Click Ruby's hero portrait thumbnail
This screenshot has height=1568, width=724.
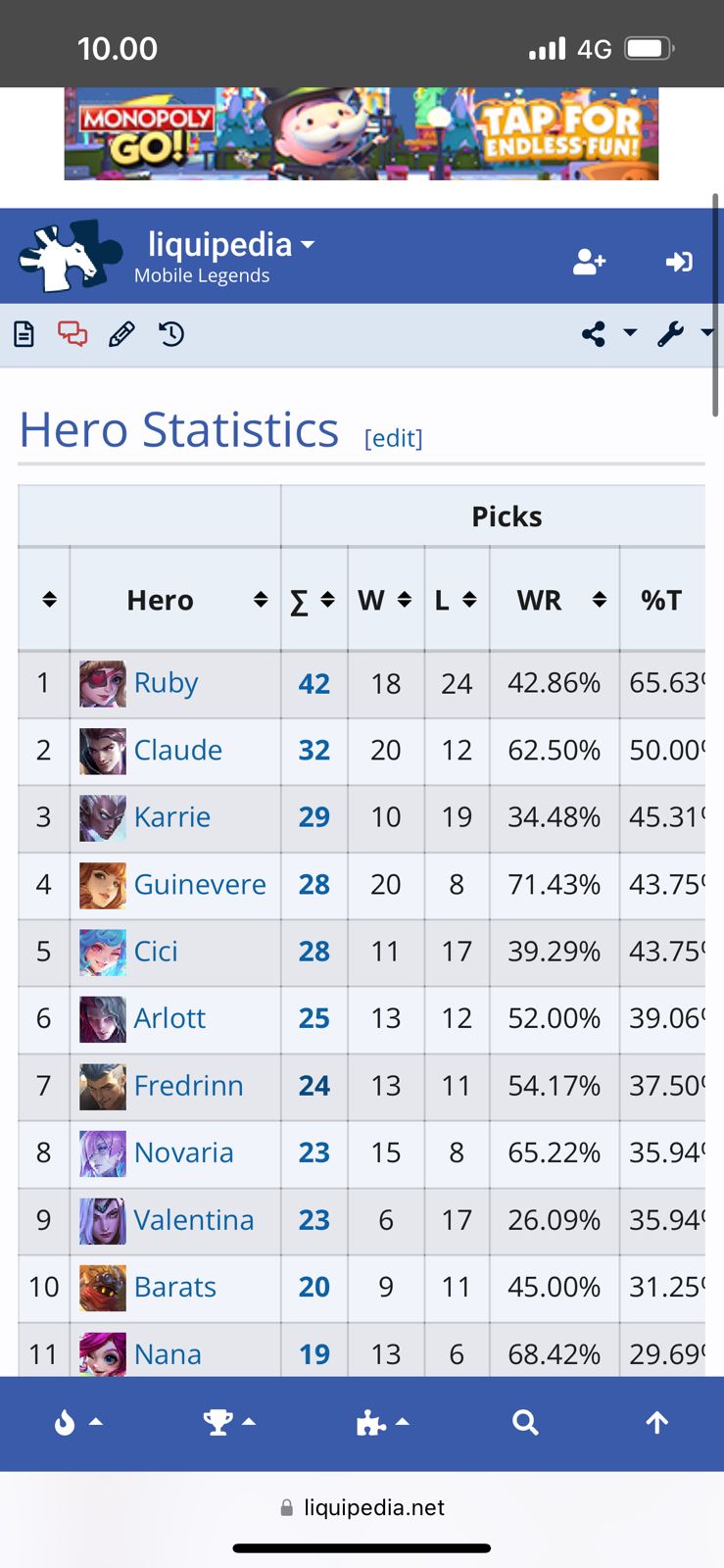102,683
